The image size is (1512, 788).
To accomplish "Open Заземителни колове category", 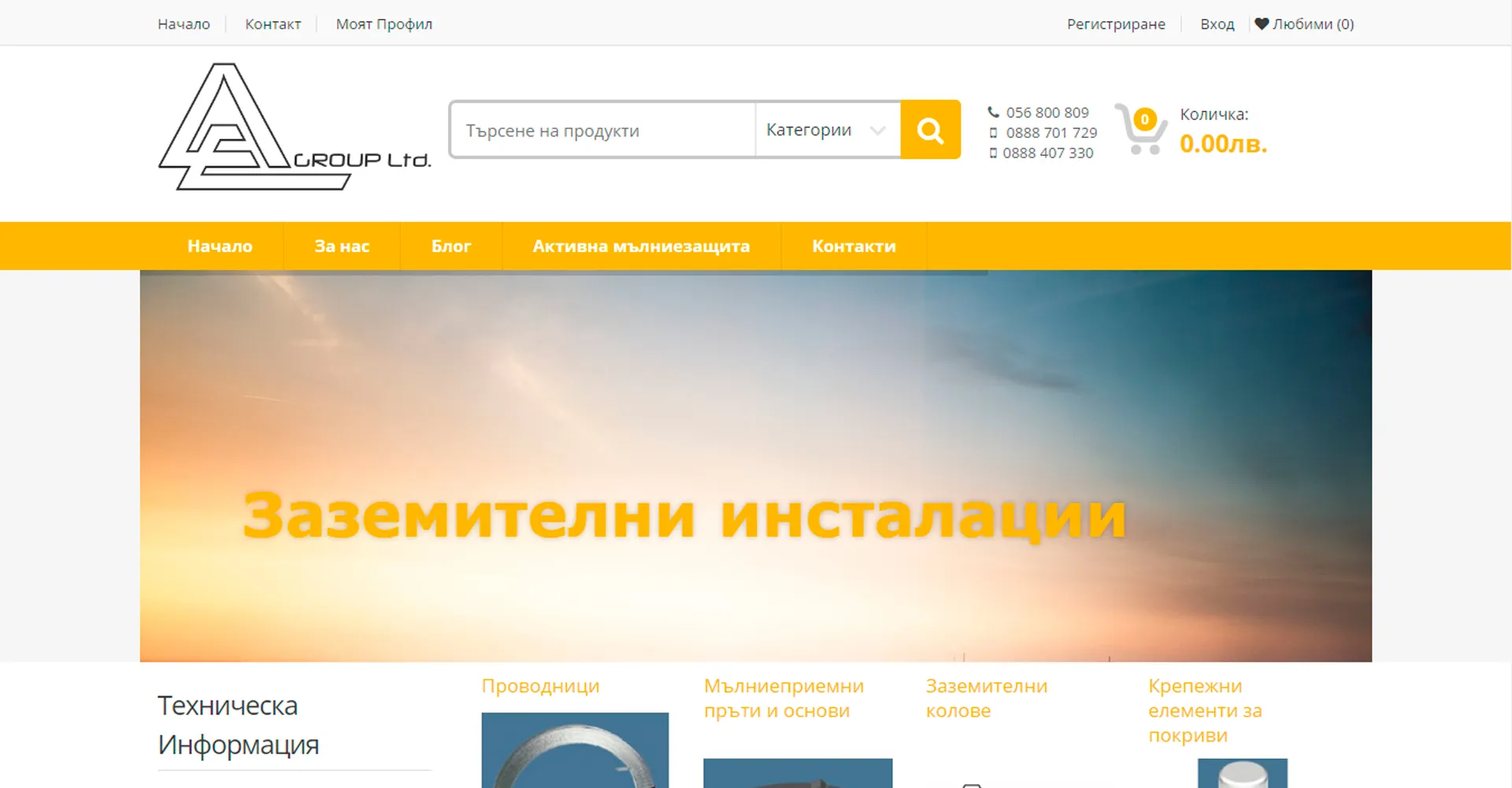I will pyautogui.click(x=986, y=697).
